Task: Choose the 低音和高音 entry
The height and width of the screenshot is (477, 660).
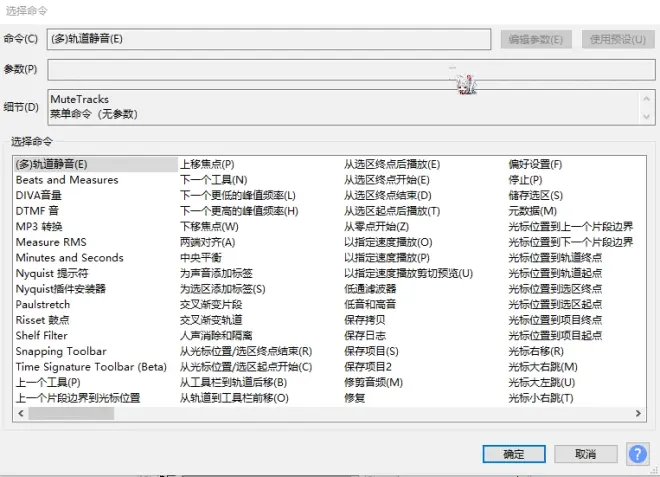Action: pos(370,304)
